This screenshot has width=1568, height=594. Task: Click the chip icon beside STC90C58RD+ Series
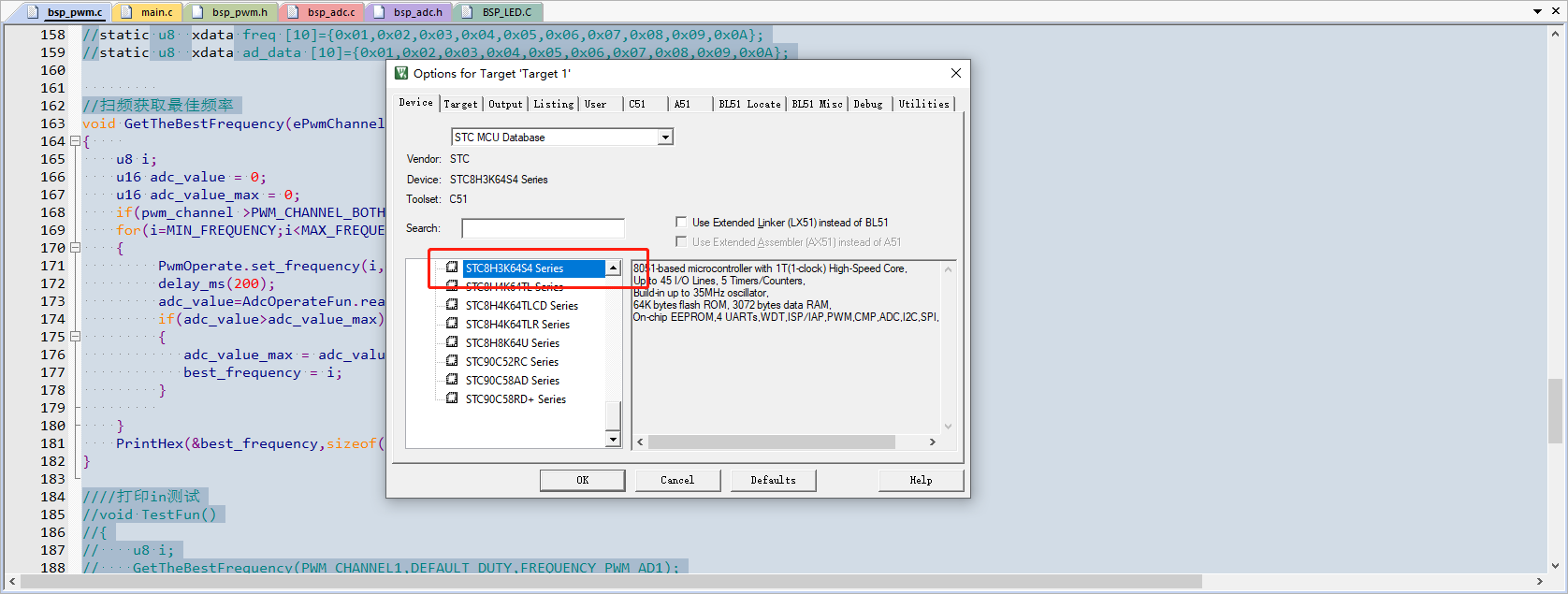tap(452, 398)
